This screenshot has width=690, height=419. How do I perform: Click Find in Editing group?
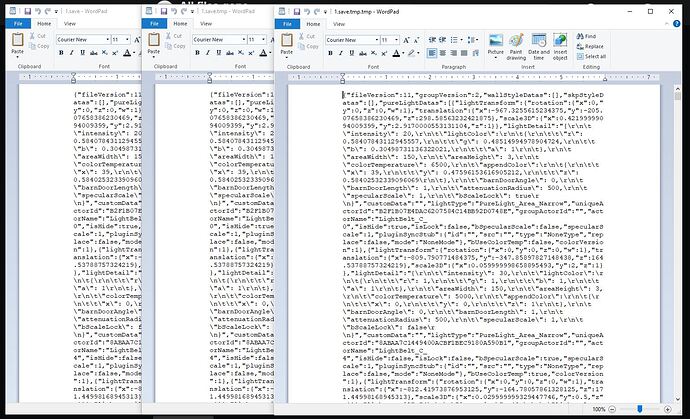[x=586, y=37]
